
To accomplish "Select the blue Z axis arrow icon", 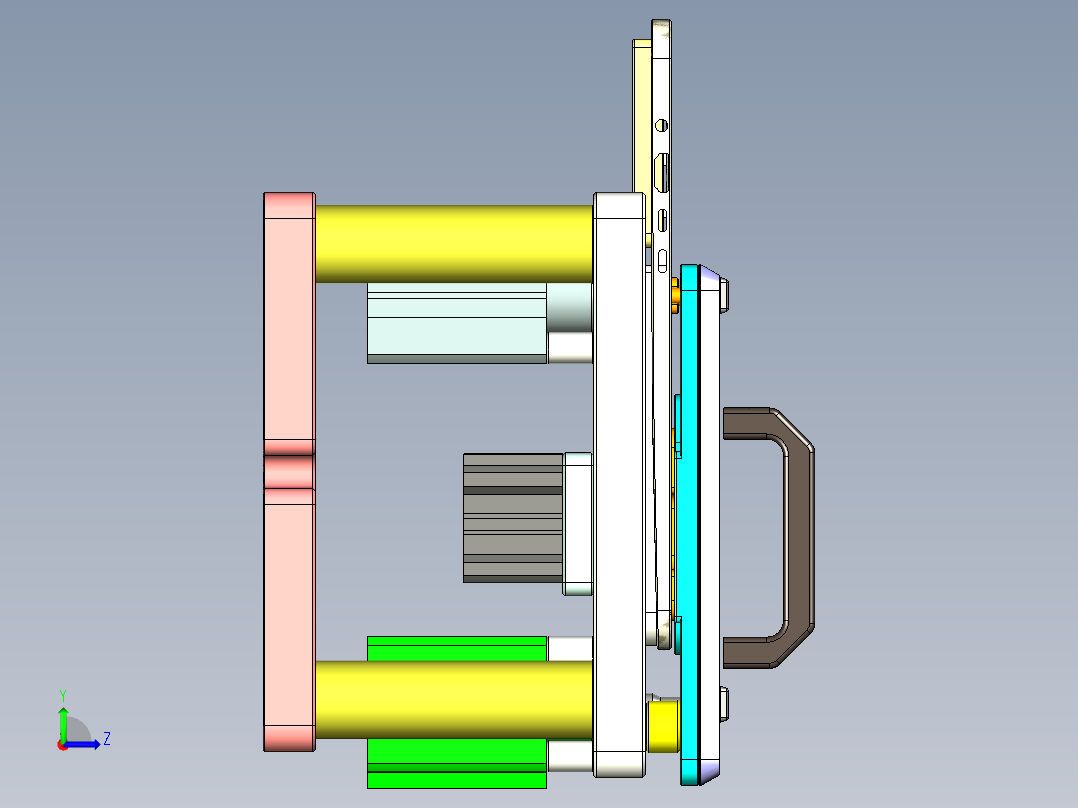I will pyautogui.click(x=85, y=744).
